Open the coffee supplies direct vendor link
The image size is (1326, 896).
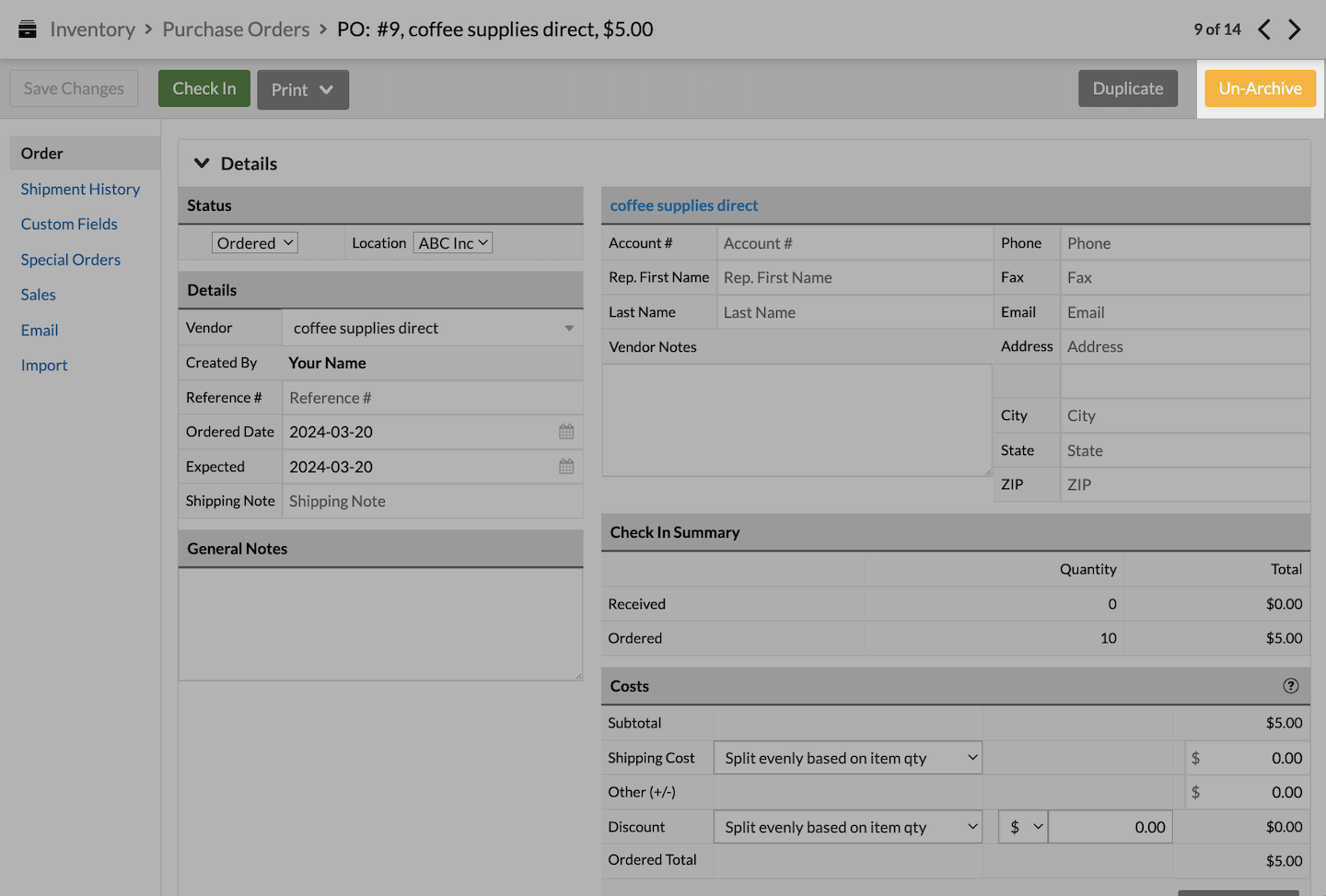click(683, 205)
